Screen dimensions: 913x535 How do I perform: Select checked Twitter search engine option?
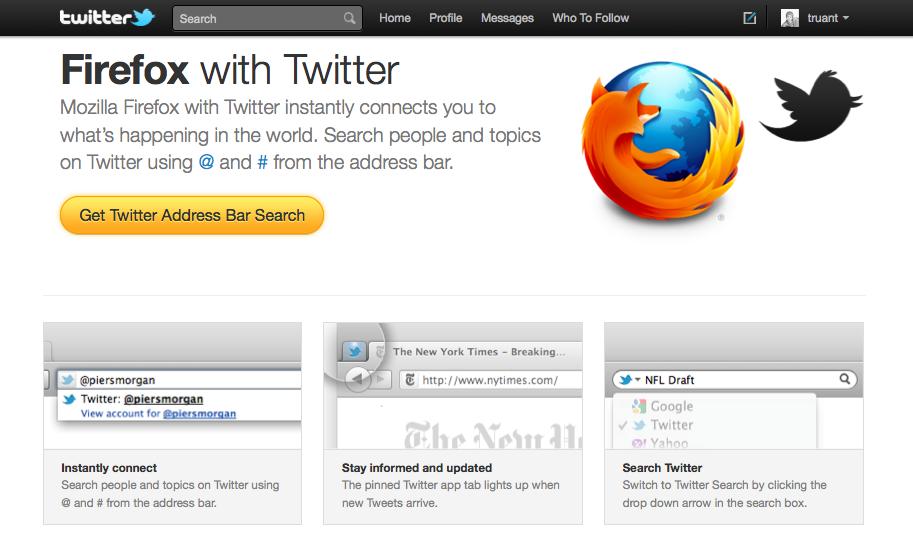(x=663, y=424)
